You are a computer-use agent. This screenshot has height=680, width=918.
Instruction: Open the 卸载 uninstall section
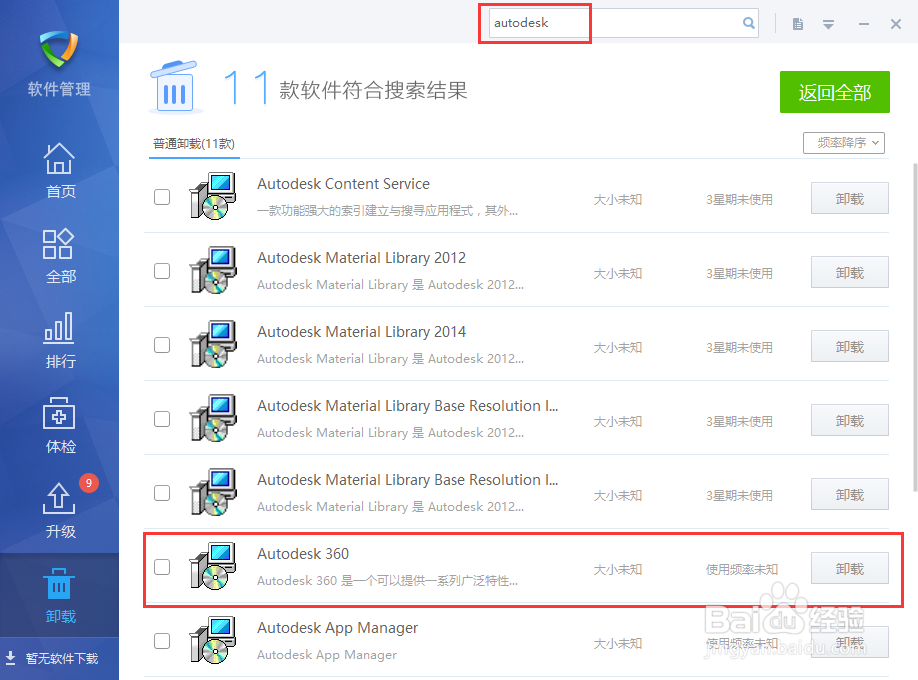coord(60,595)
